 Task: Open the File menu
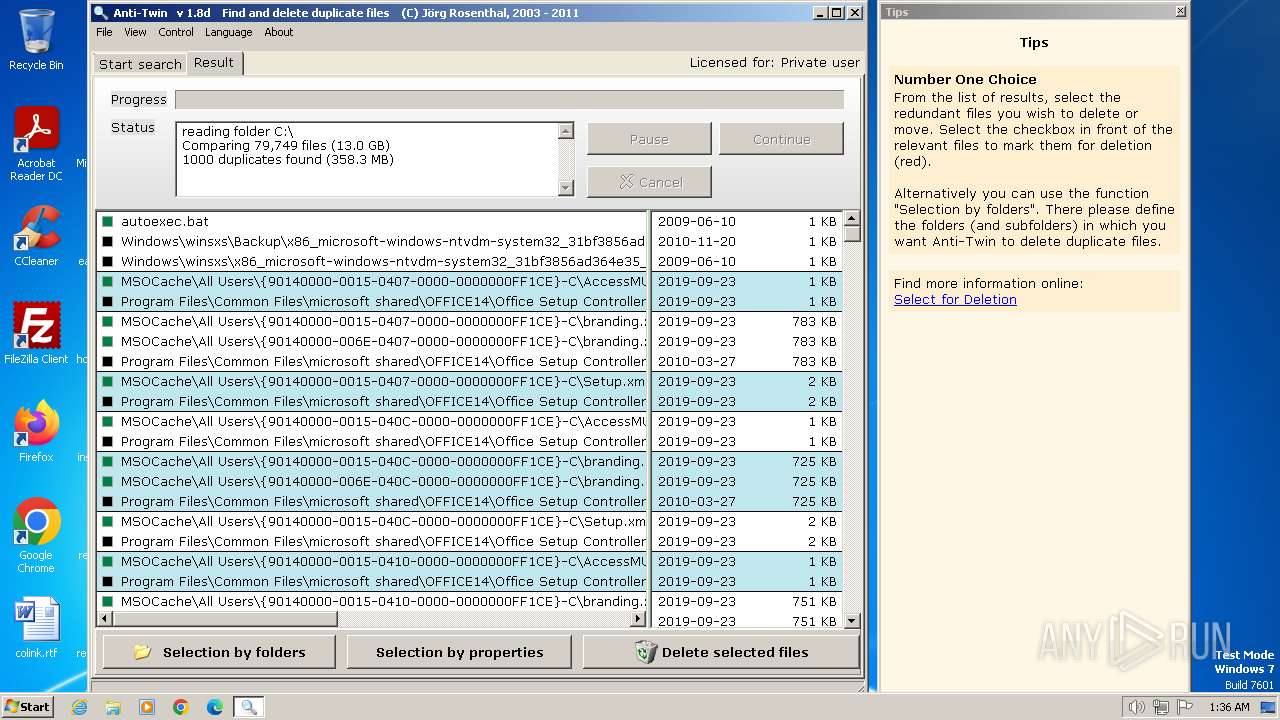(x=104, y=32)
